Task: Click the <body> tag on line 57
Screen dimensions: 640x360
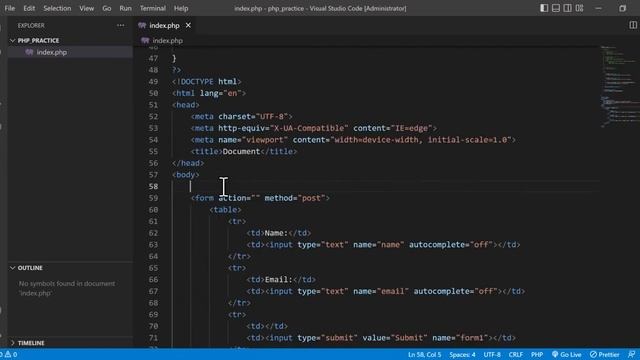Action: pyautogui.click(x=186, y=175)
